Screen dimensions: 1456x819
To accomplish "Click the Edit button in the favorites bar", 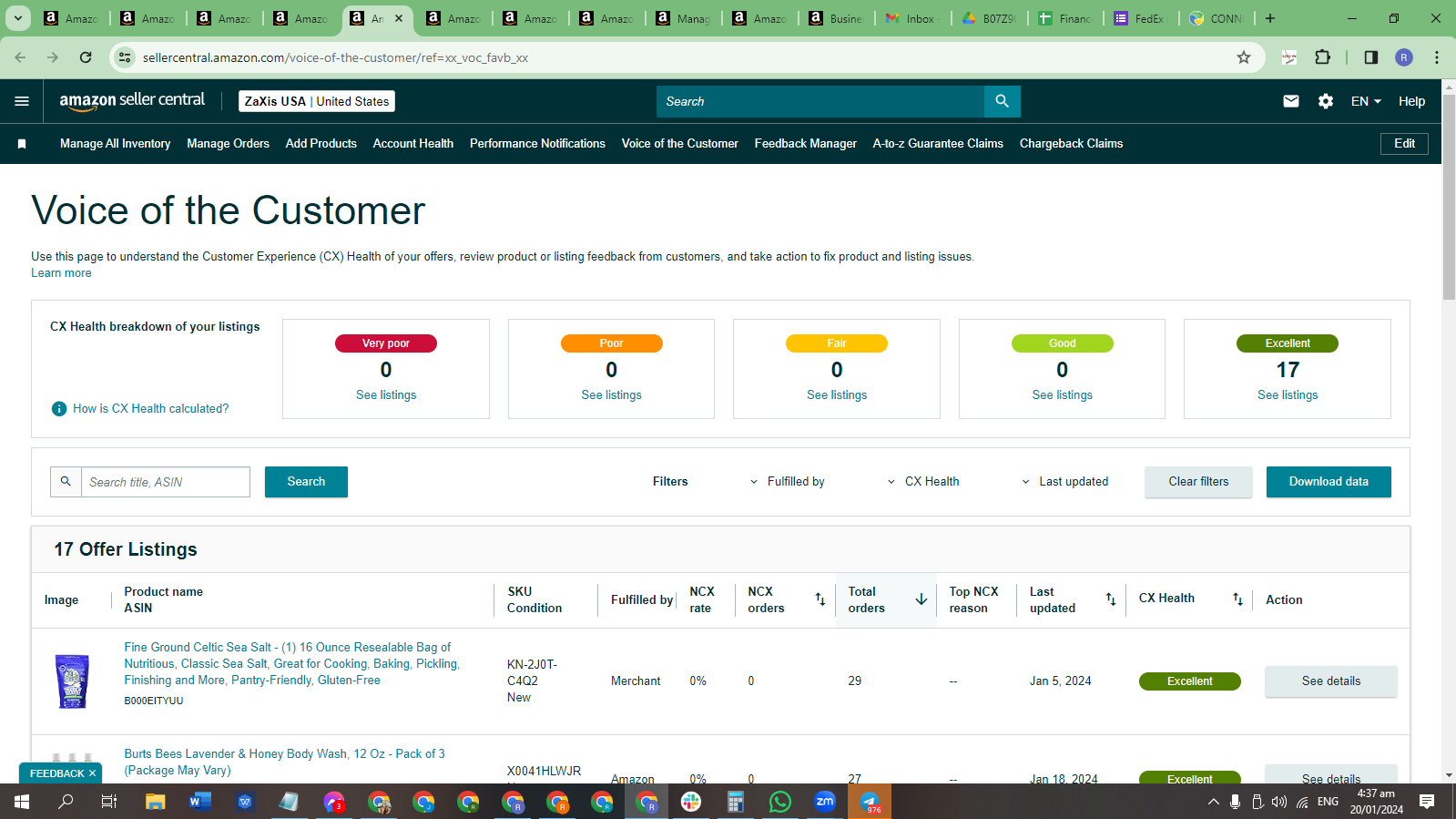I will (1404, 144).
